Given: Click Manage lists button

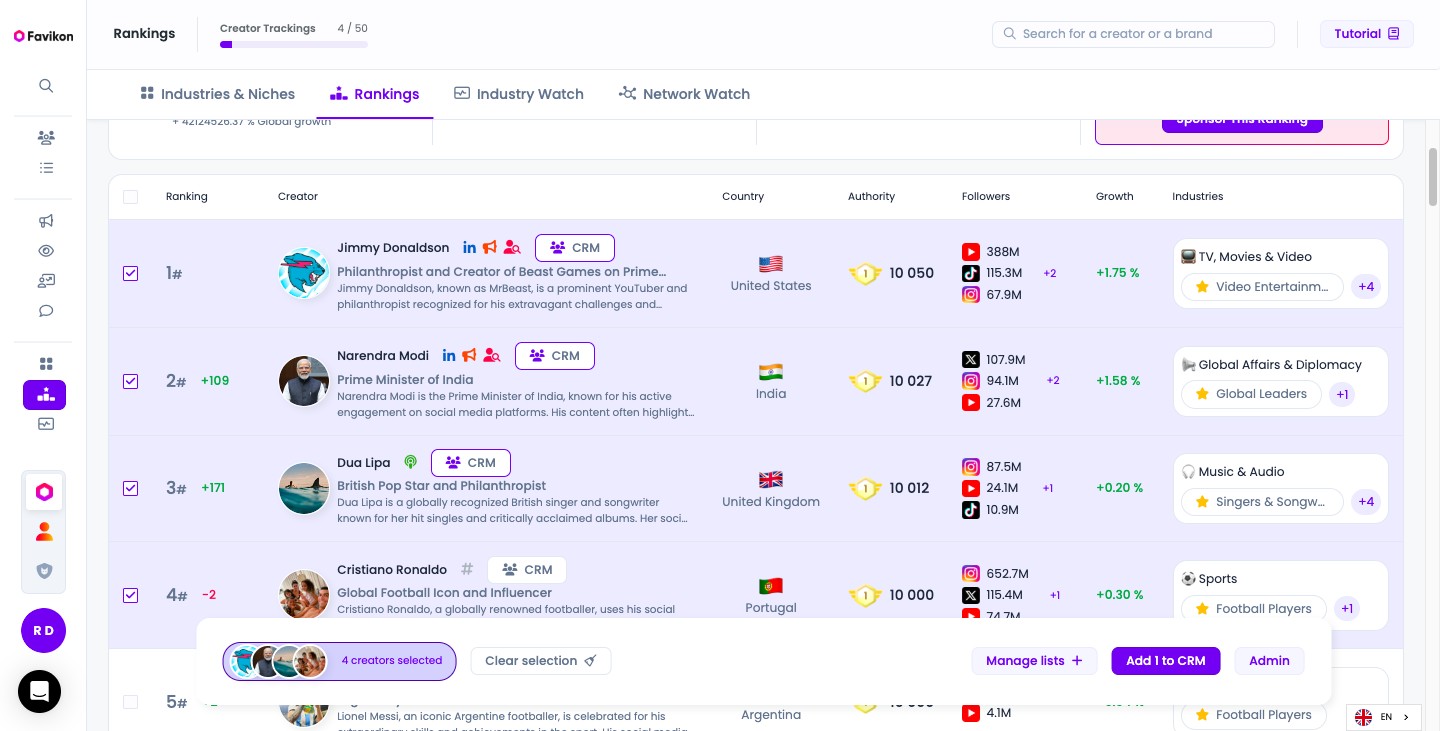Looking at the screenshot, I should click(1034, 661).
